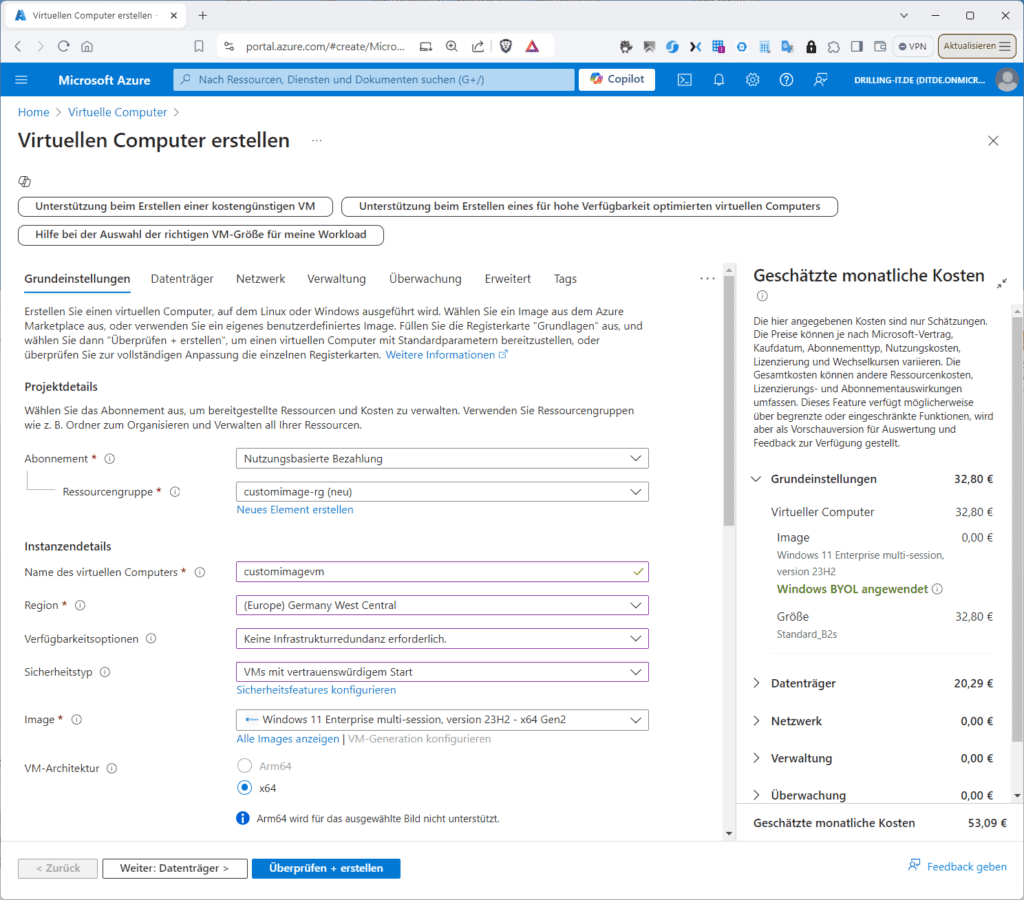Open the Region dropdown
Viewport: 1024px width, 900px height.
click(x=442, y=605)
